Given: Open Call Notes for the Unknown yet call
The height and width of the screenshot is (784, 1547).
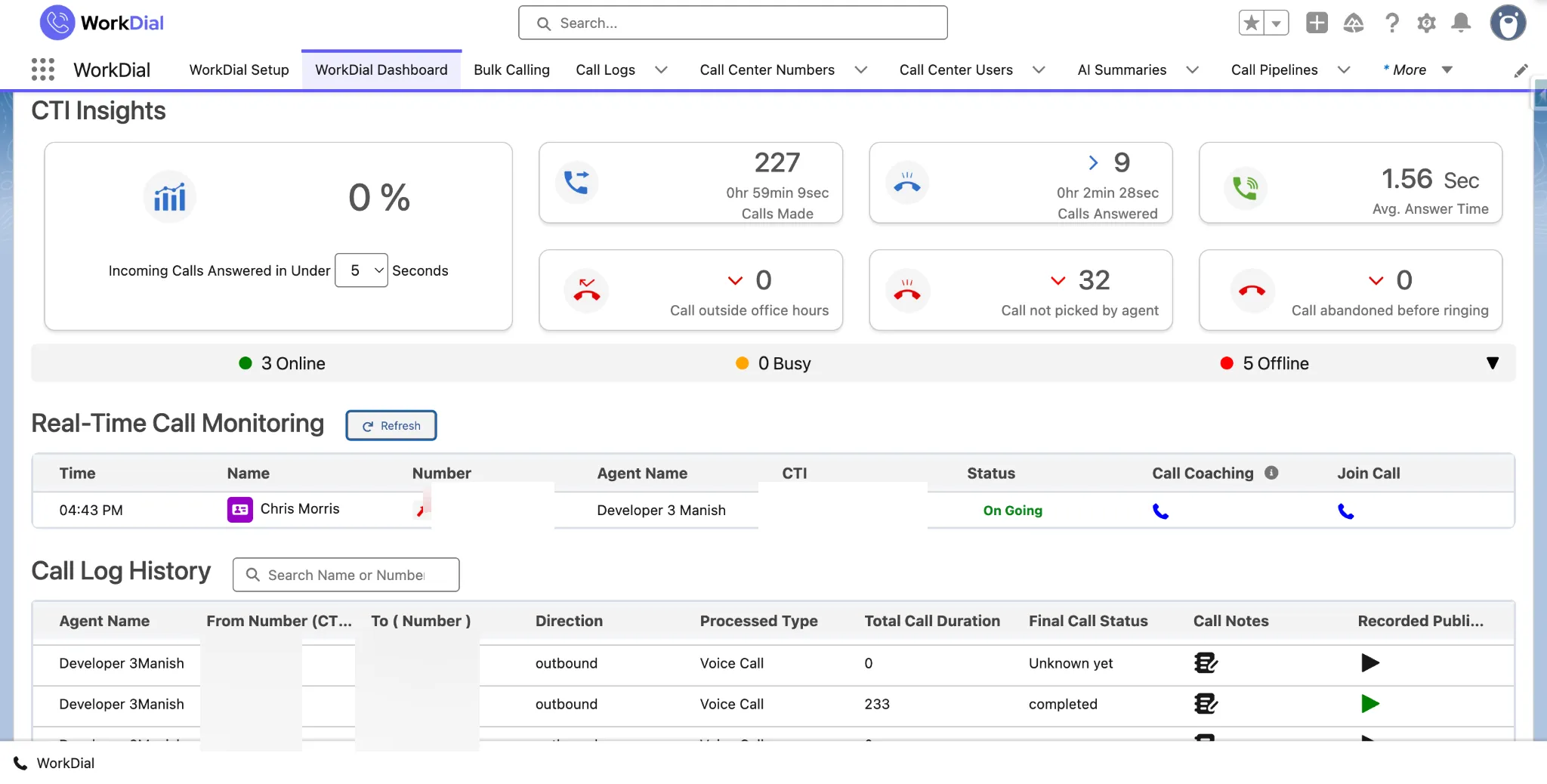Looking at the screenshot, I should coord(1206,663).
